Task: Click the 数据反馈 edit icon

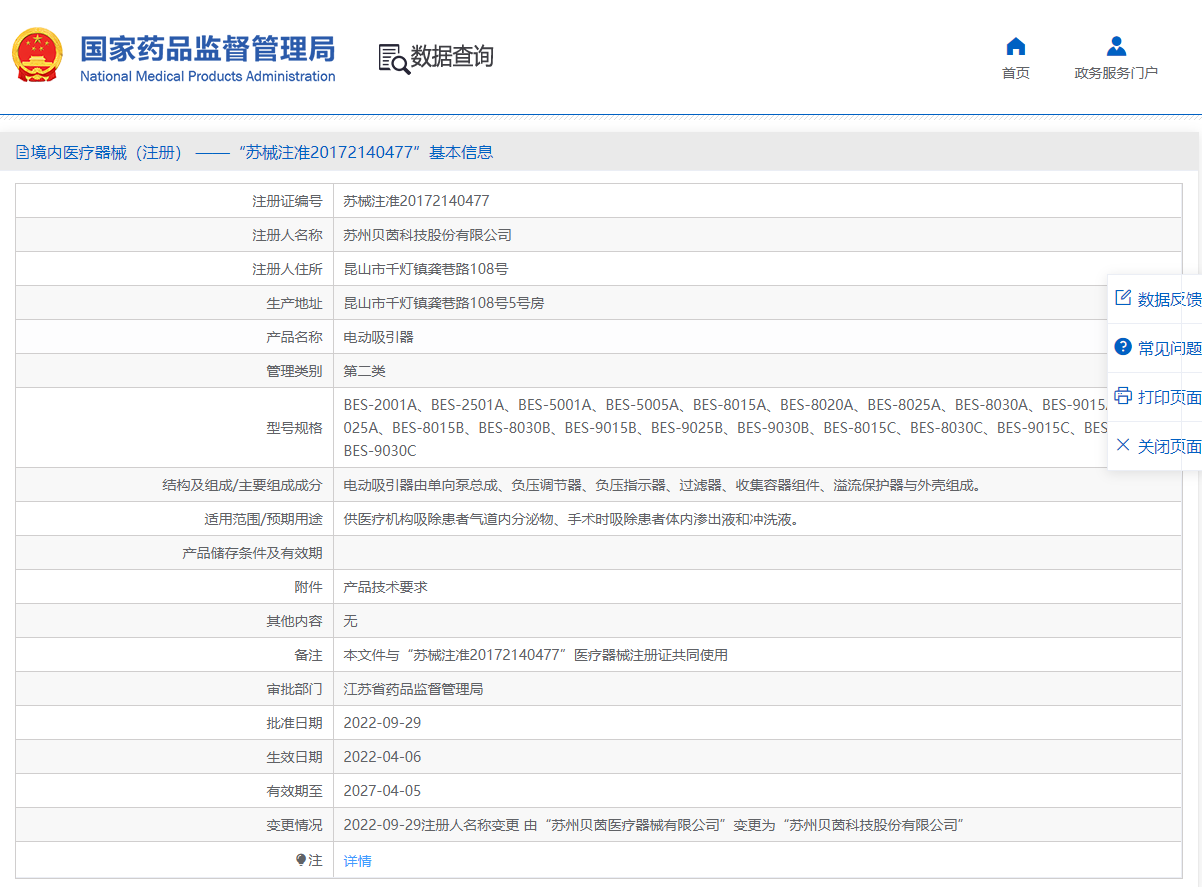Action: pos(1123,298)
